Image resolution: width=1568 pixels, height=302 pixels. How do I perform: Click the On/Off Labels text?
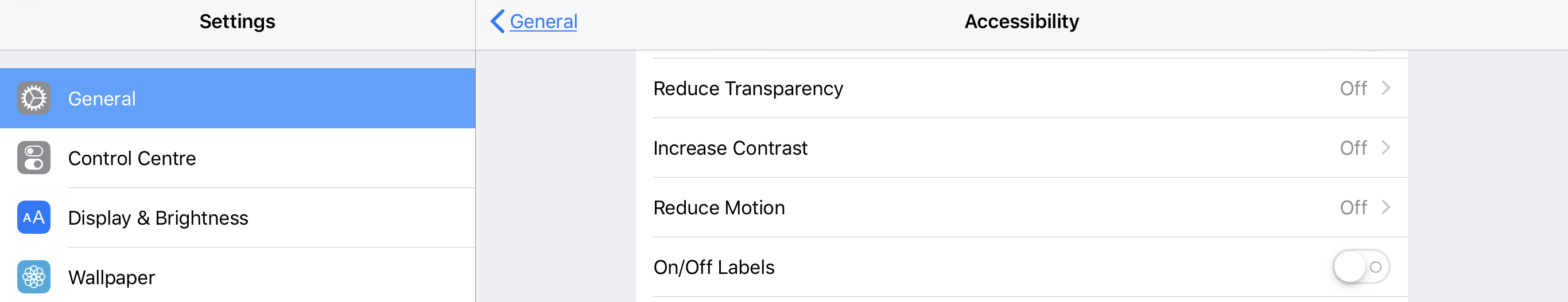tap(713, 268)
